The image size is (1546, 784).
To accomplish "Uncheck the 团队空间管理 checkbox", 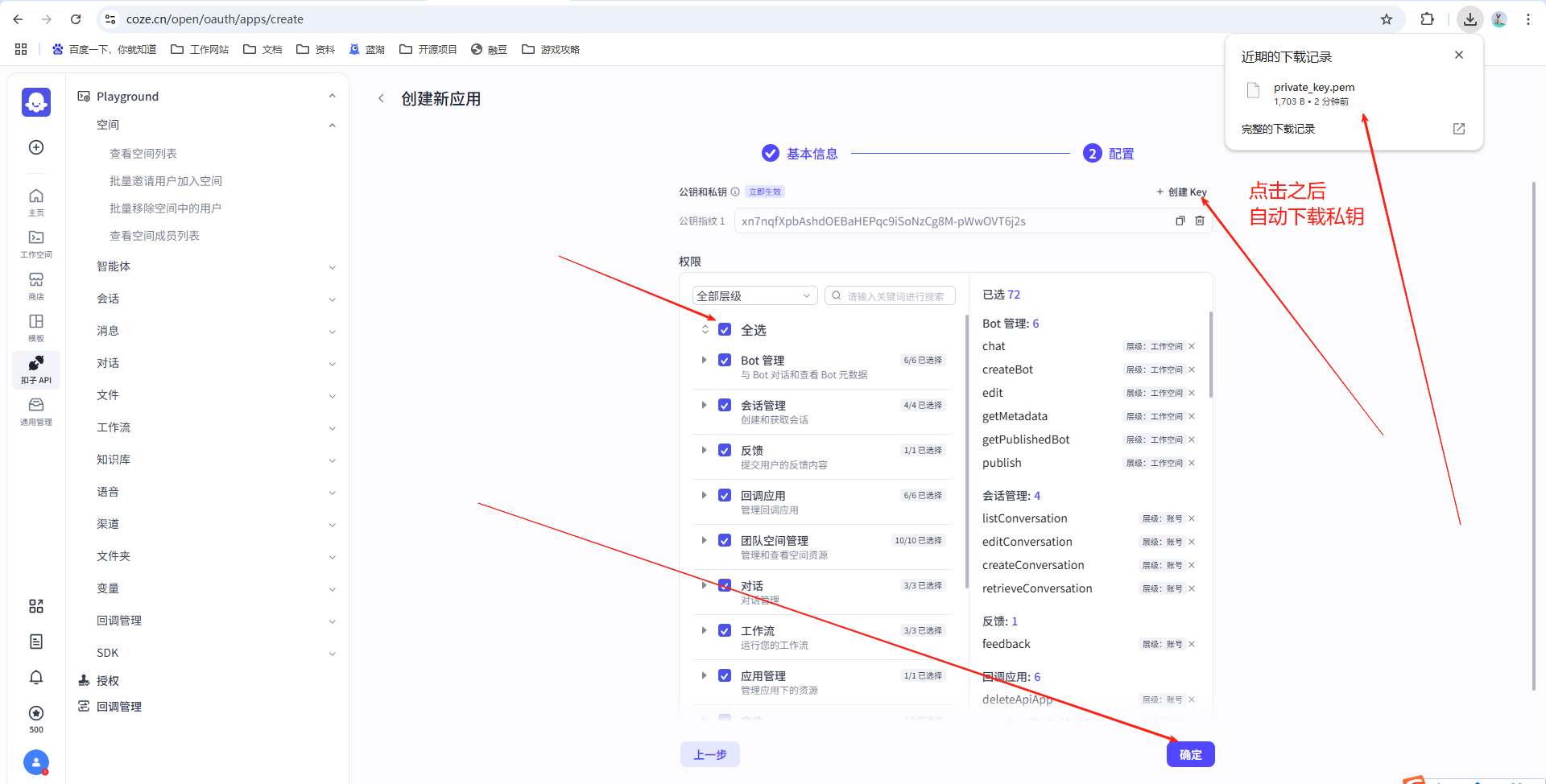I will pyautogui.click(x=725, y=540).
